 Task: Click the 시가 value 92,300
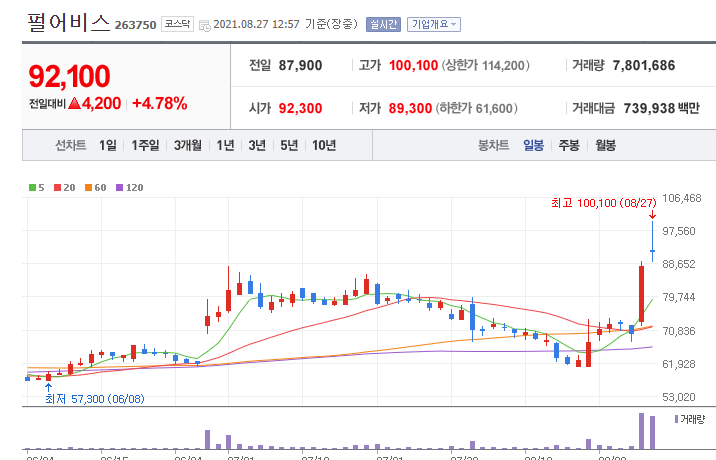click(x=300, y=108)
